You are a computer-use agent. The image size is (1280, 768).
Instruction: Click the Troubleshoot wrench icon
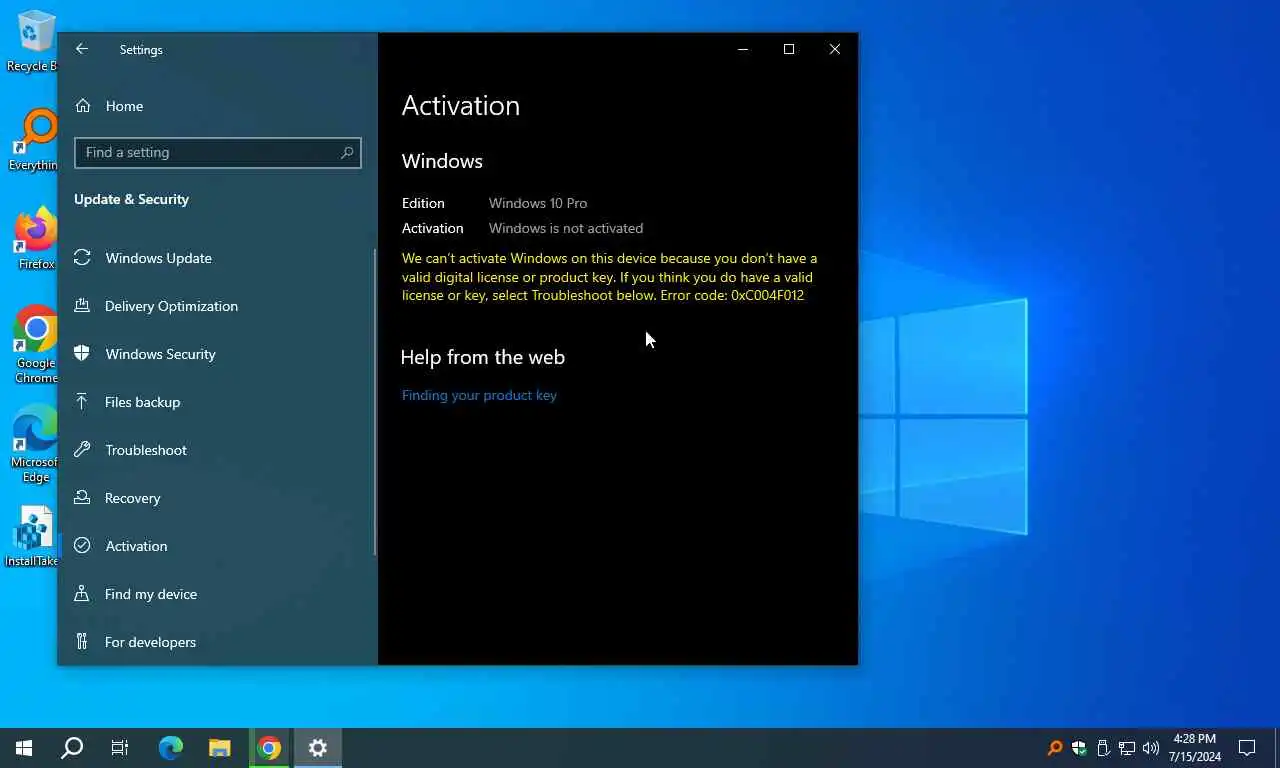coord(83,450)
